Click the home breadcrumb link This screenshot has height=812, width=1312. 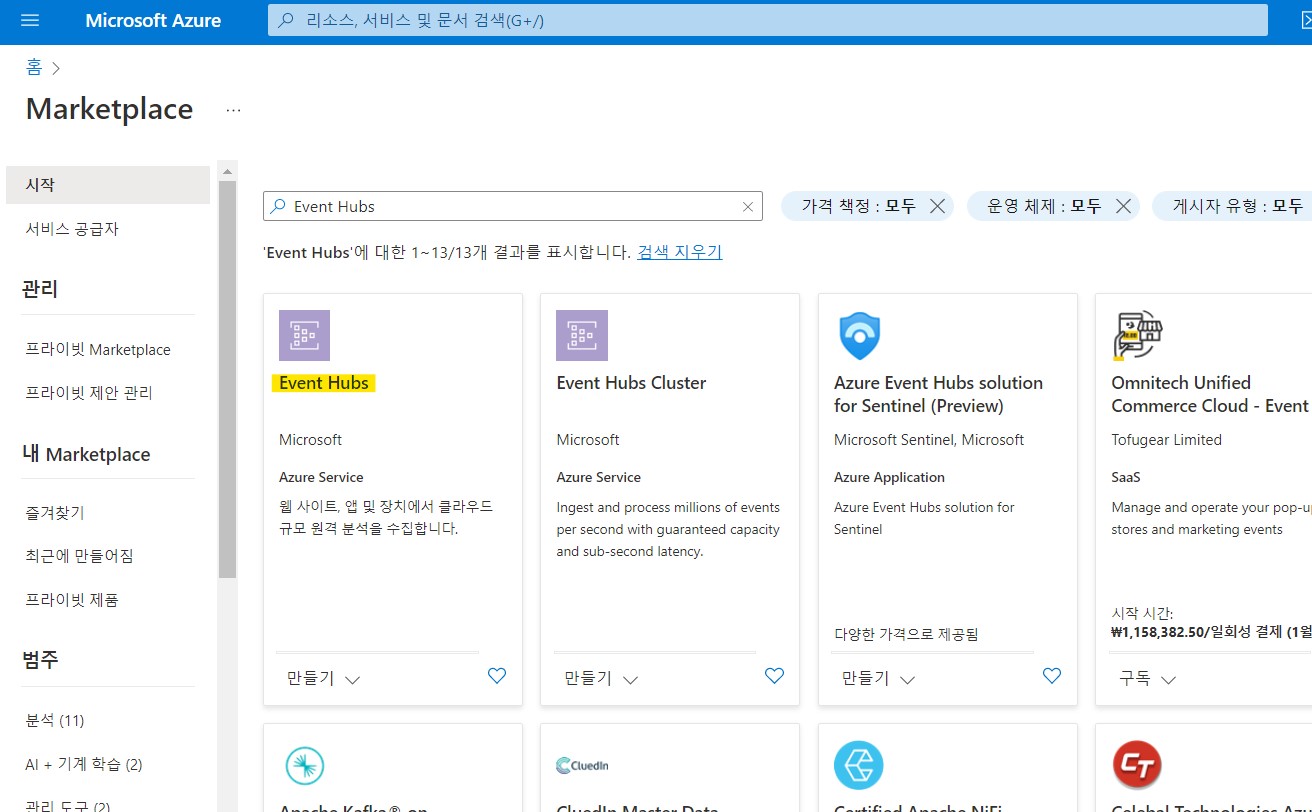(34, 67)
